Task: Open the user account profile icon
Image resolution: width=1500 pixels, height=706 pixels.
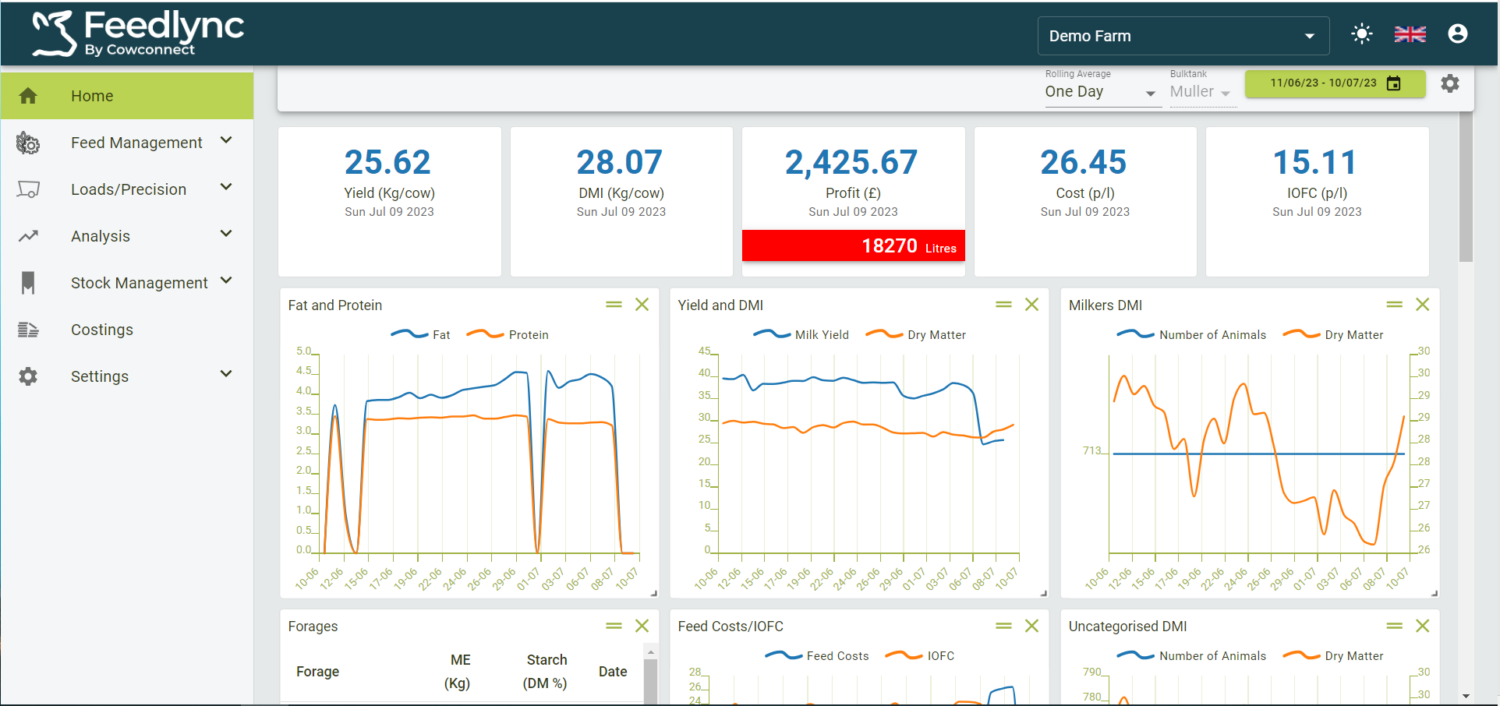Action: (1457, 32)
